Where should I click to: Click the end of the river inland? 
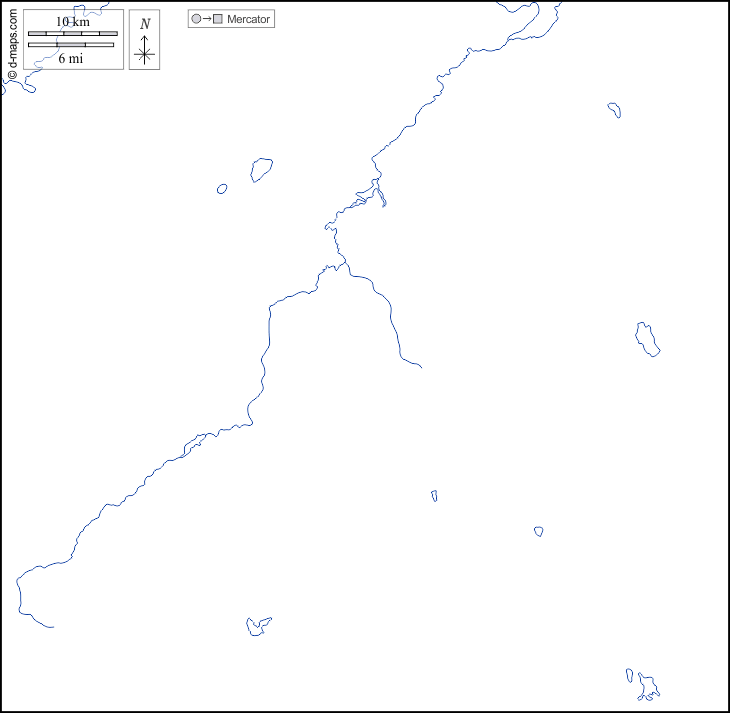click(421, 367)
